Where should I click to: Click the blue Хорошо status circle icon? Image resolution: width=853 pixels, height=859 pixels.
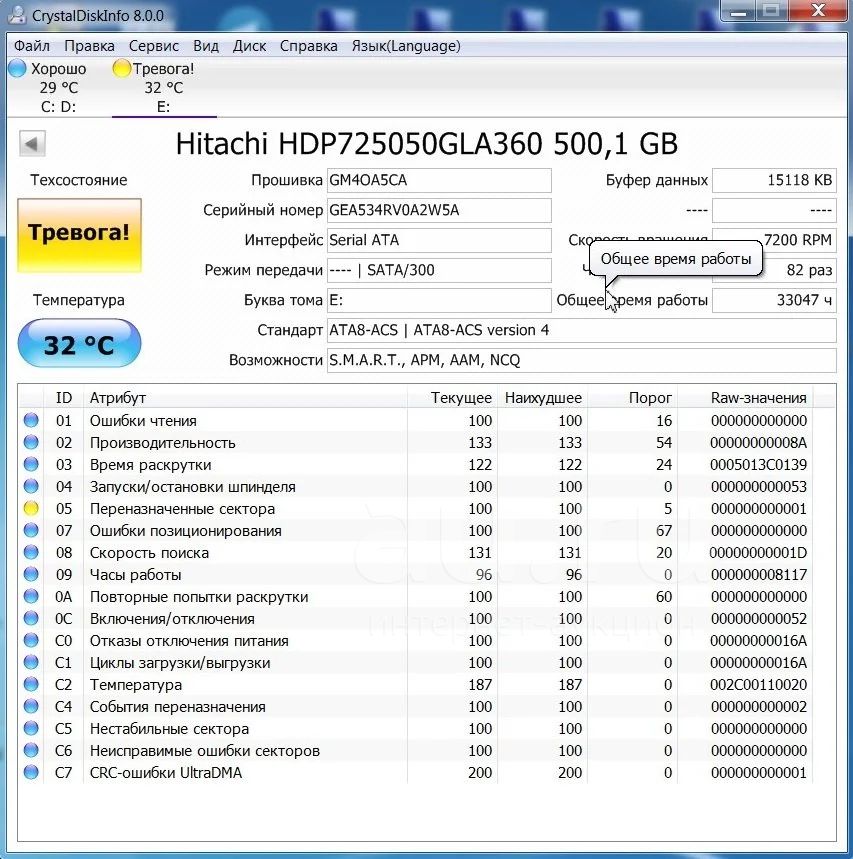tap(17, 68)
